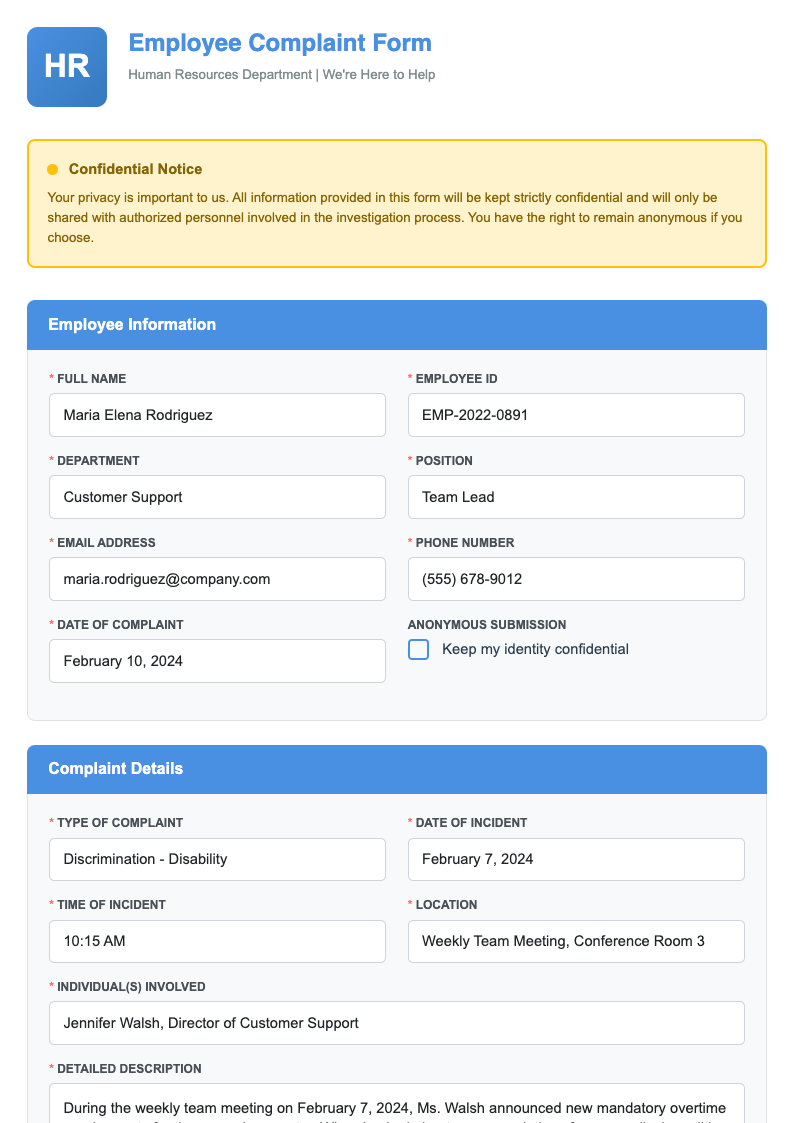
Task: Click the Email Address field
Action: click(x=217, y=579)
